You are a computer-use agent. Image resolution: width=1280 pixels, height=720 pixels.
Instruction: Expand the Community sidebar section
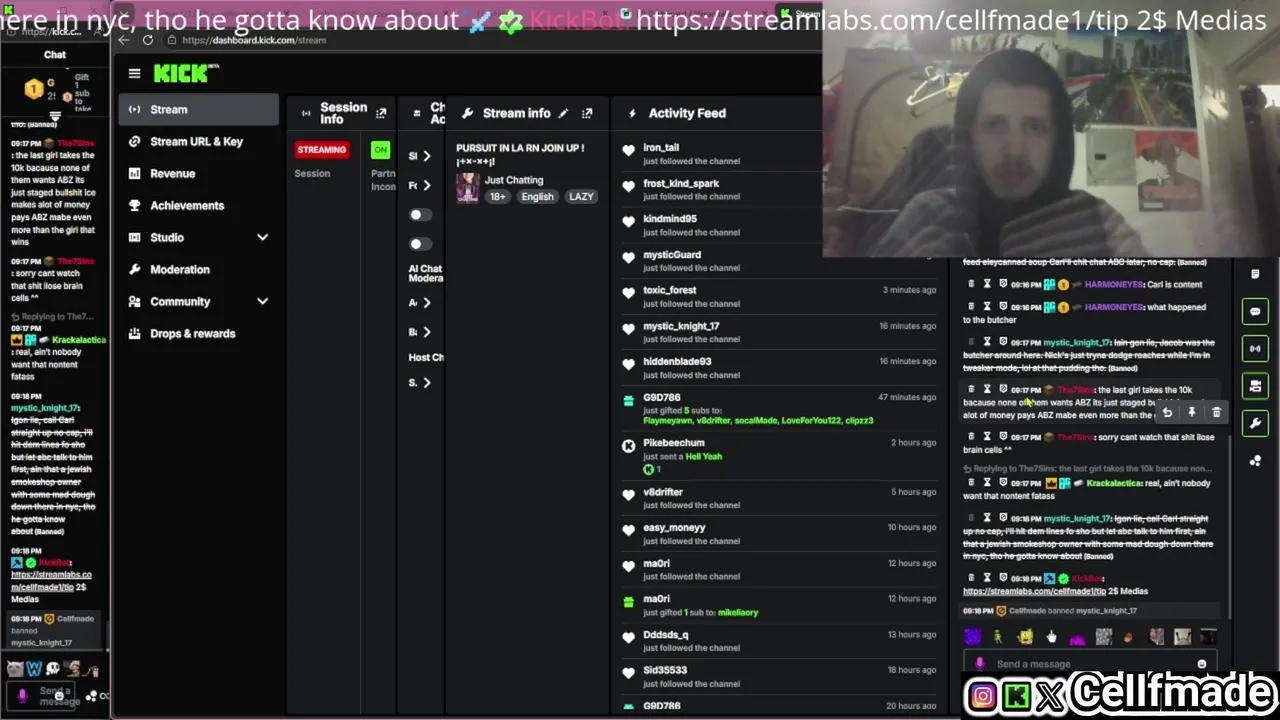pyautogui.click(x=262, y=302)
